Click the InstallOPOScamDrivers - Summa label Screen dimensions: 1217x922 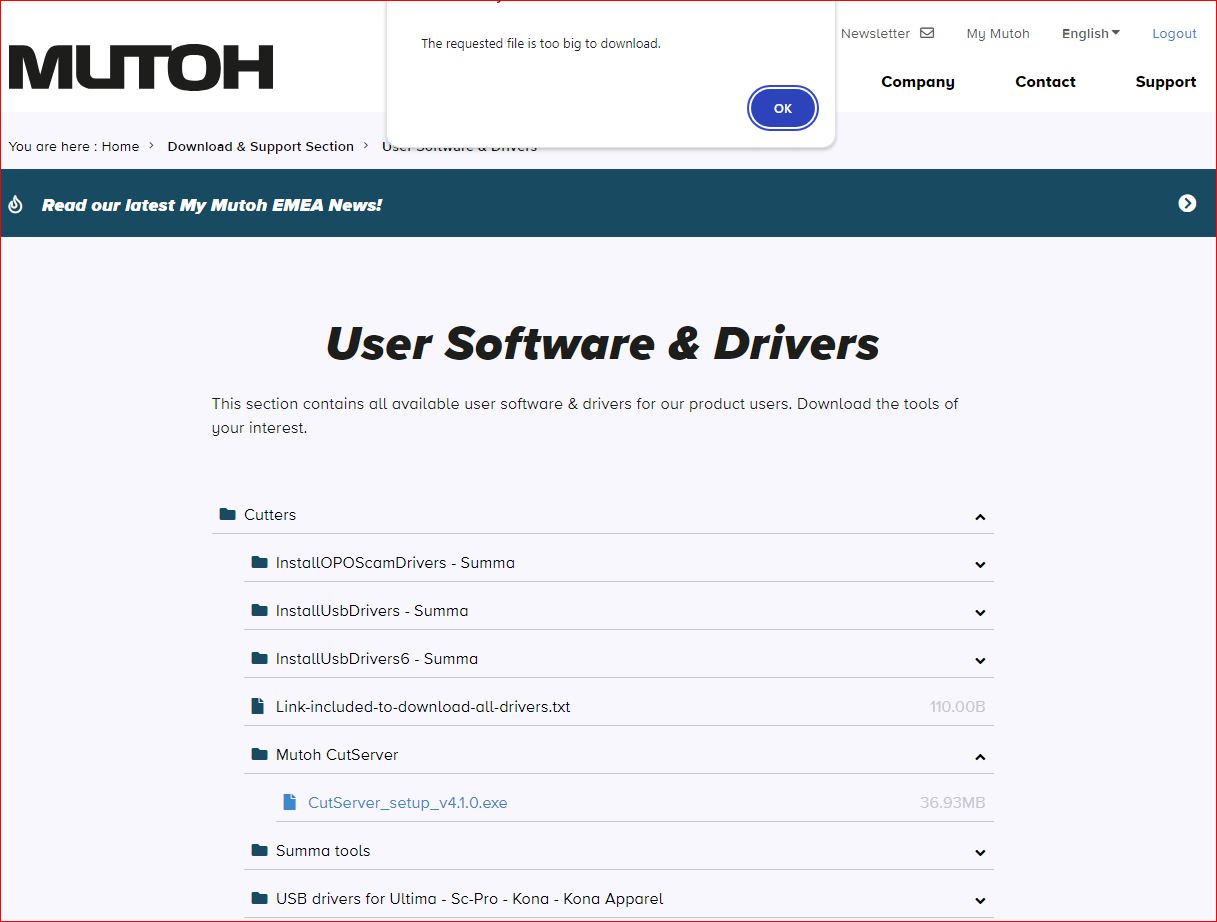tap(395, 562)
